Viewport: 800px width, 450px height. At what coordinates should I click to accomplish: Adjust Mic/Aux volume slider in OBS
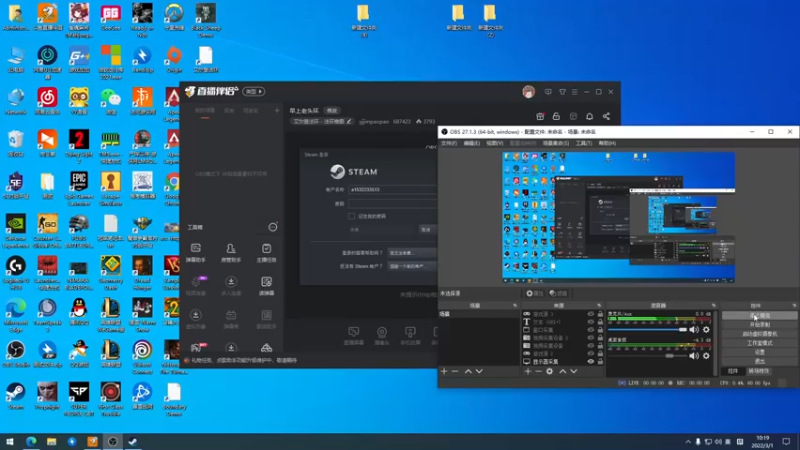(647, 330)
